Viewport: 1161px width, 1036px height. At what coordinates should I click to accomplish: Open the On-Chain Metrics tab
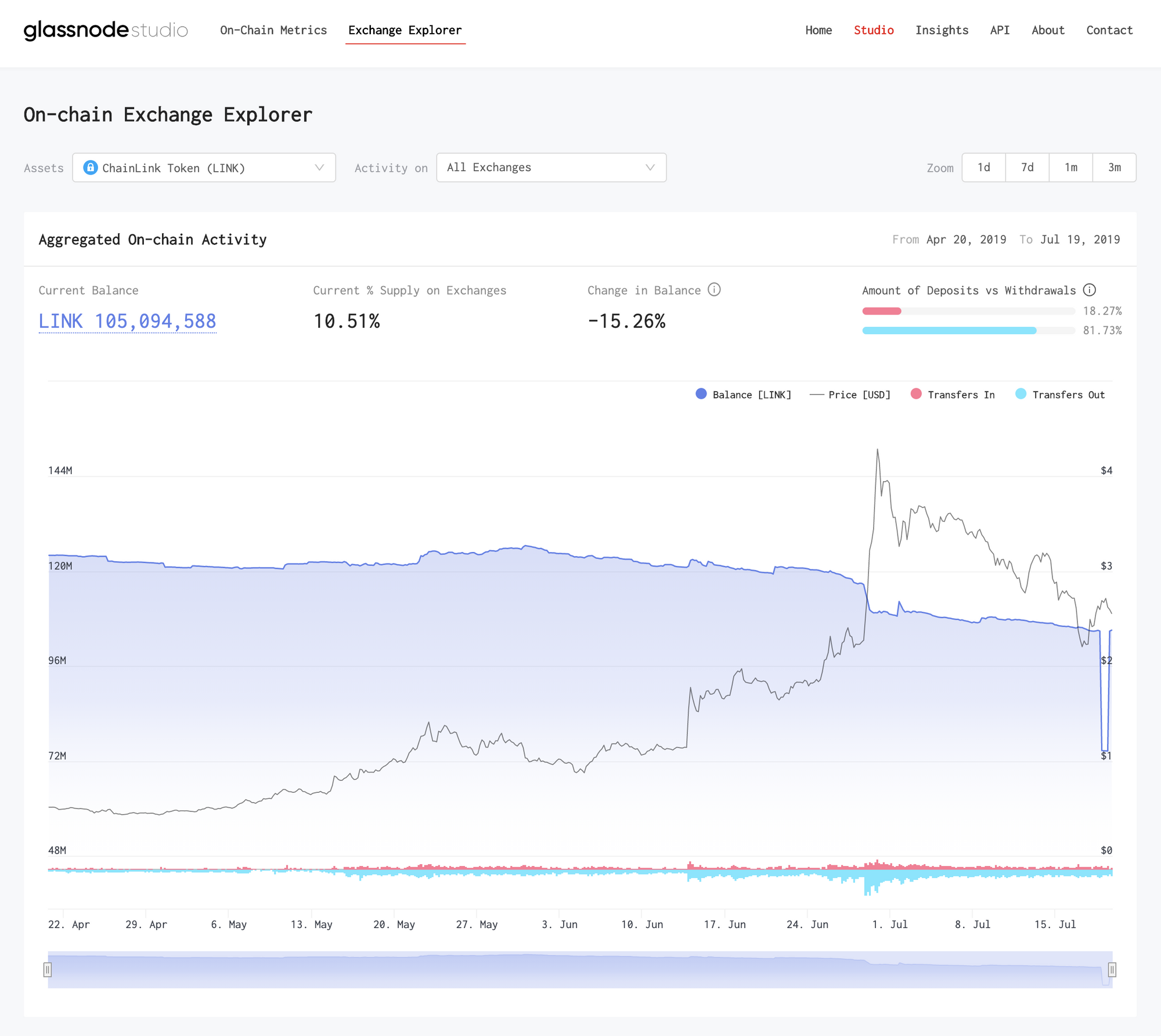273,30
